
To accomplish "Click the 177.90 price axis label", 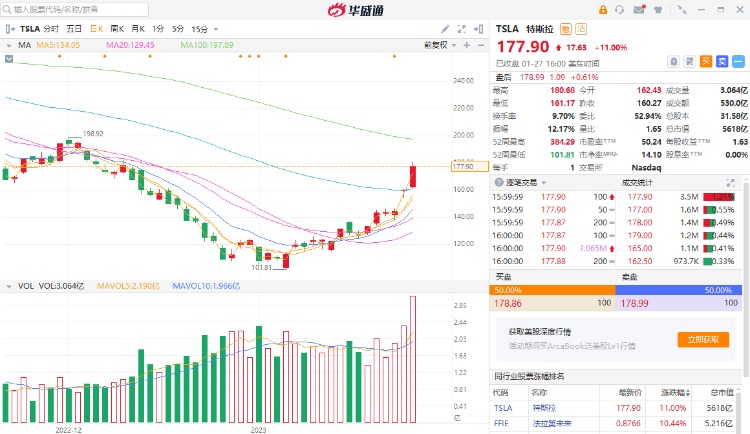I will [470, 167].
